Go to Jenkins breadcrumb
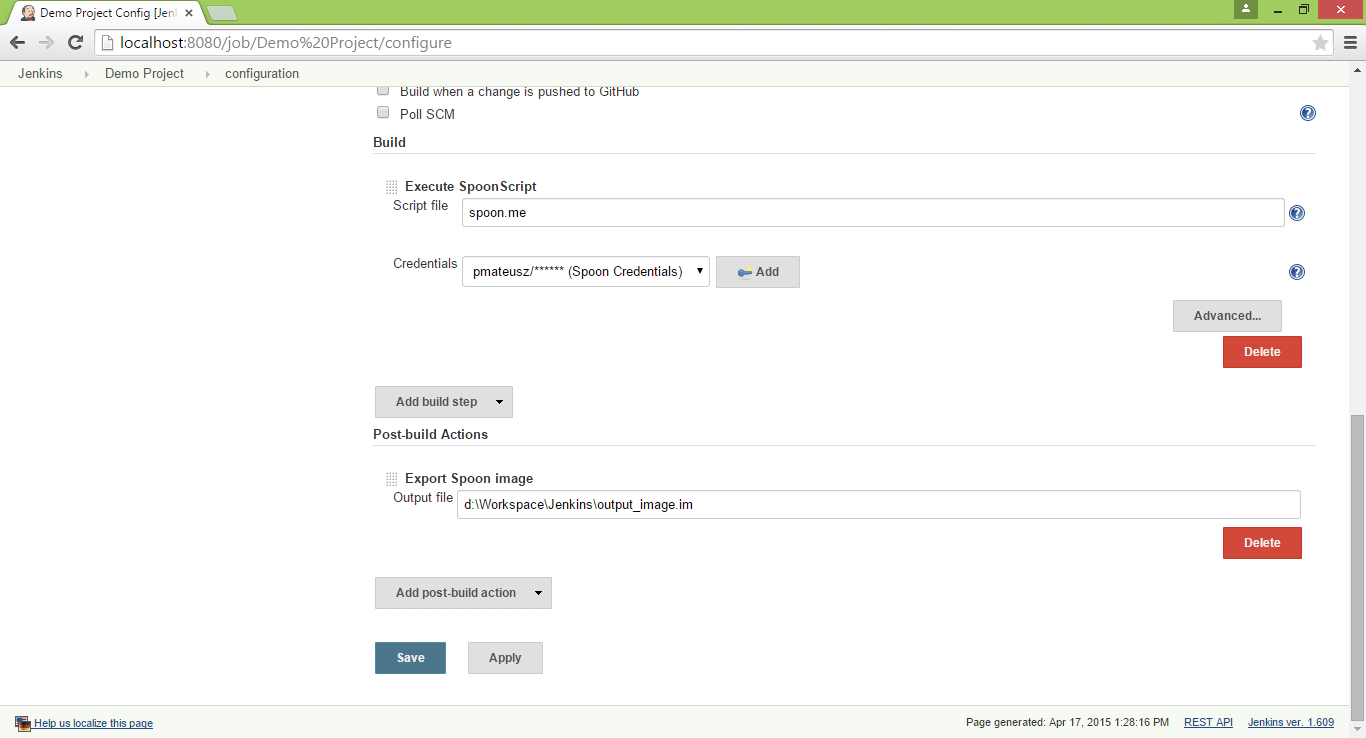 [40, 74]
